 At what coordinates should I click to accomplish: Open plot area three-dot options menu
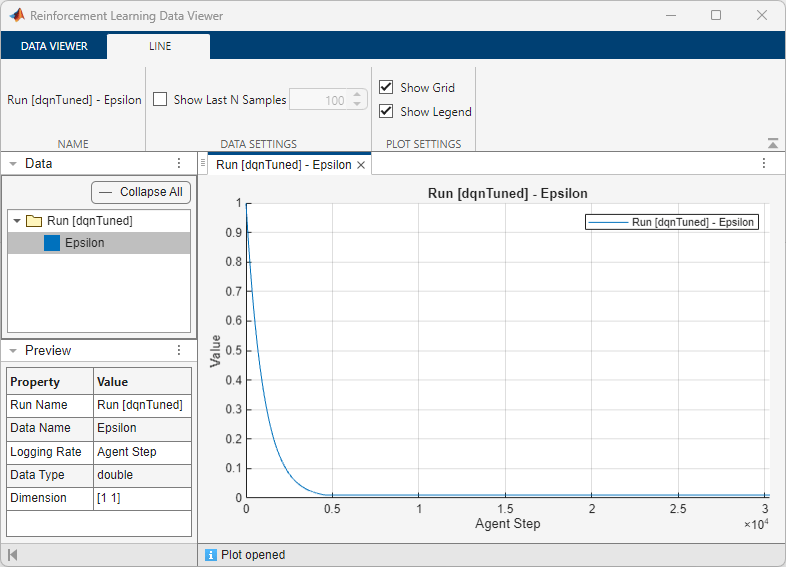[x=763, y=163]
